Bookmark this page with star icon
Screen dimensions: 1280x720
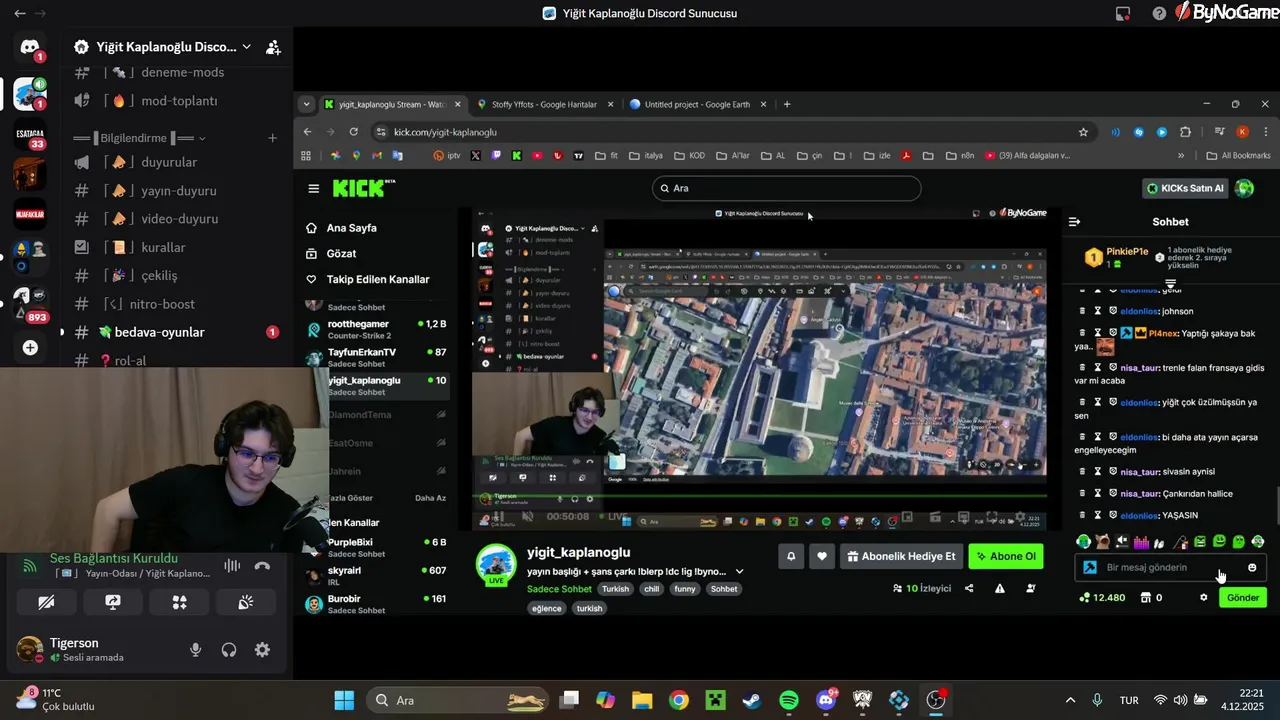coord(1083,132)
